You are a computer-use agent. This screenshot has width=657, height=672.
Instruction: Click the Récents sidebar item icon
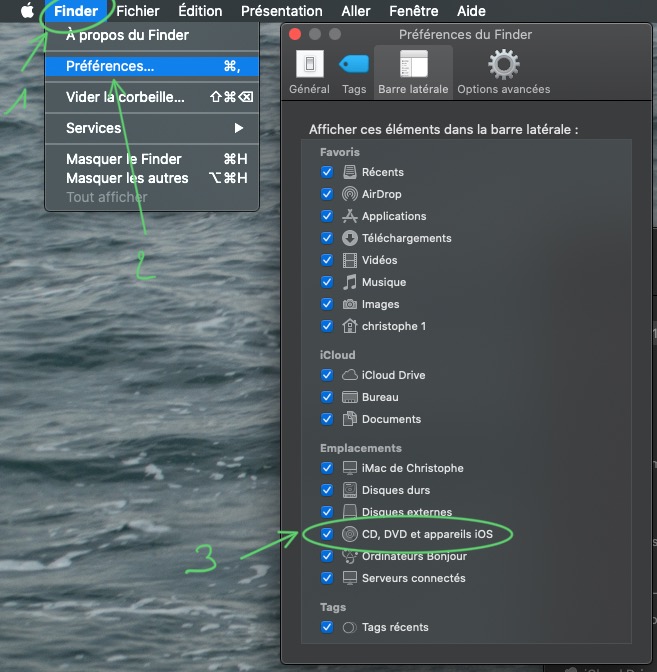point(350,172)
